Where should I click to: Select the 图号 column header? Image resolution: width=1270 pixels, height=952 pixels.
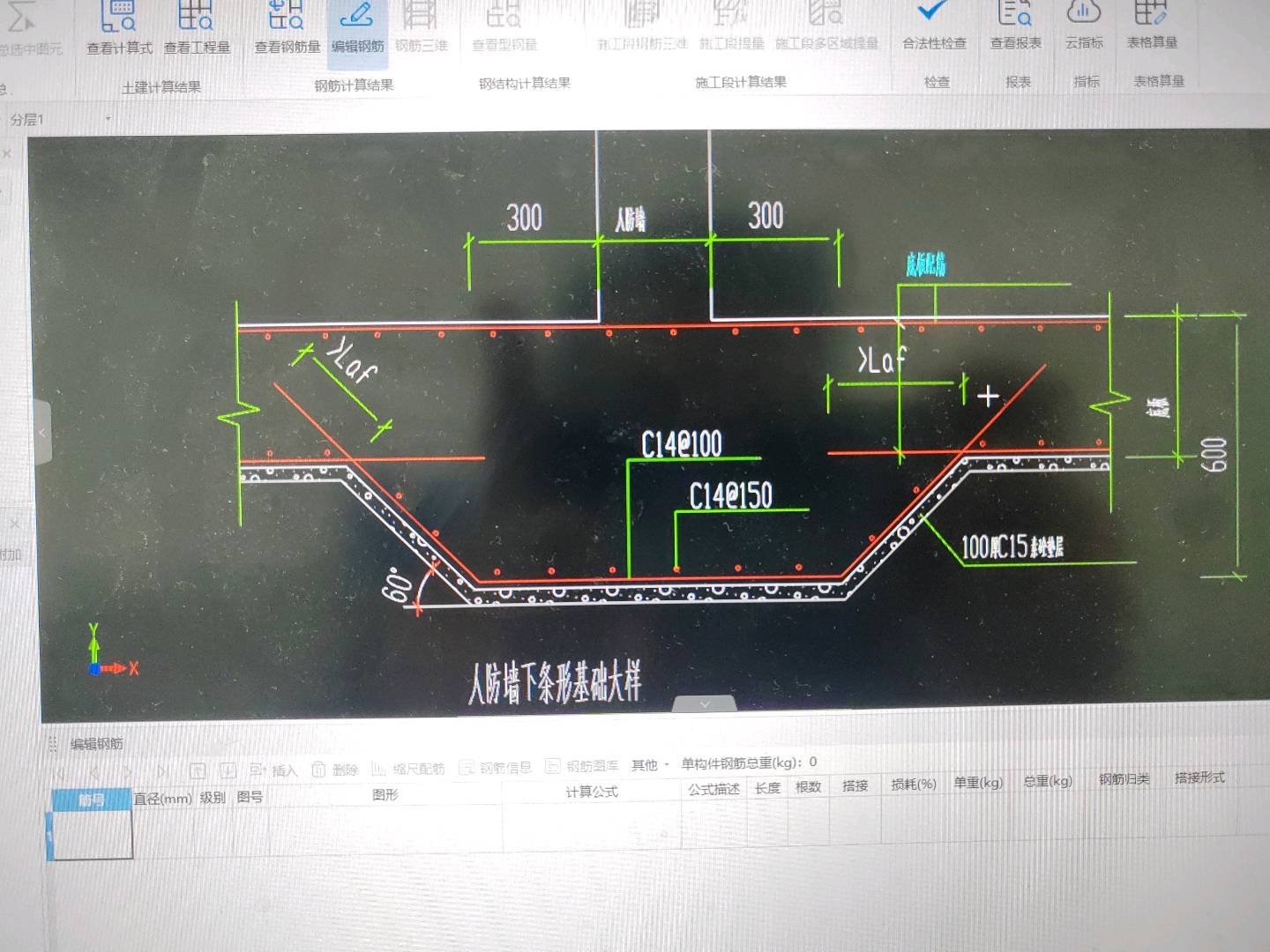pos(250,797)
